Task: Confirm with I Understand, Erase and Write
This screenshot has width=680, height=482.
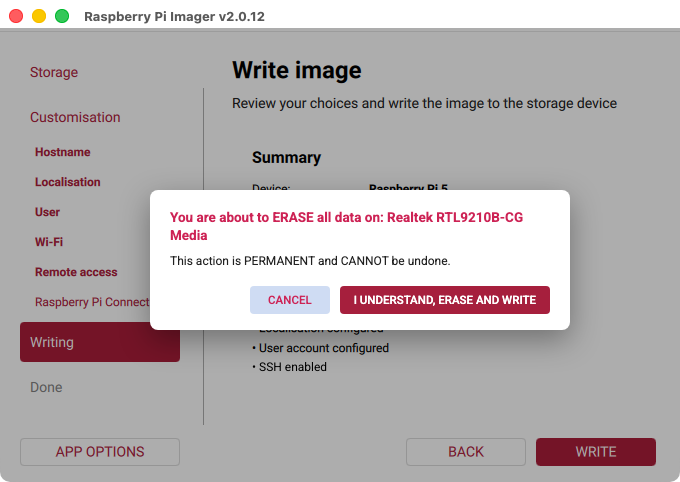Action: pos(445,300)
